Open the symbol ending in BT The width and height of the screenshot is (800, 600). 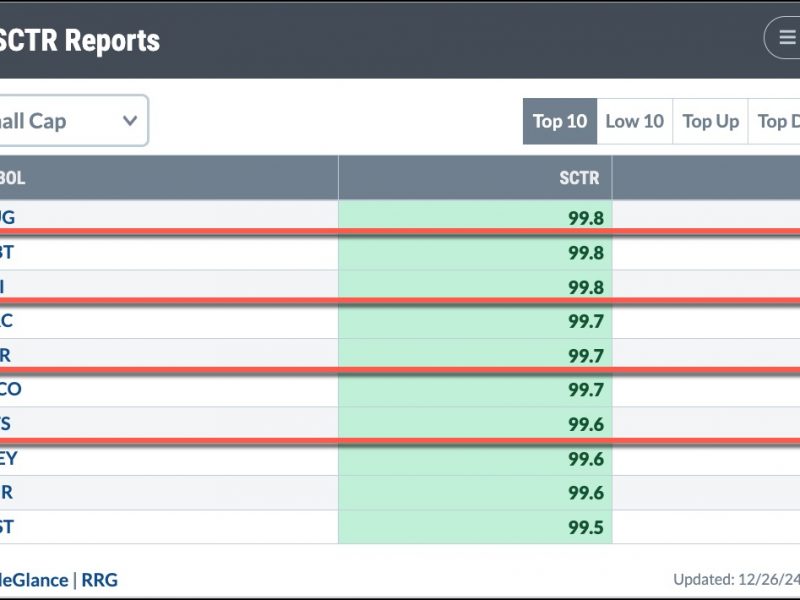(7, 252)
